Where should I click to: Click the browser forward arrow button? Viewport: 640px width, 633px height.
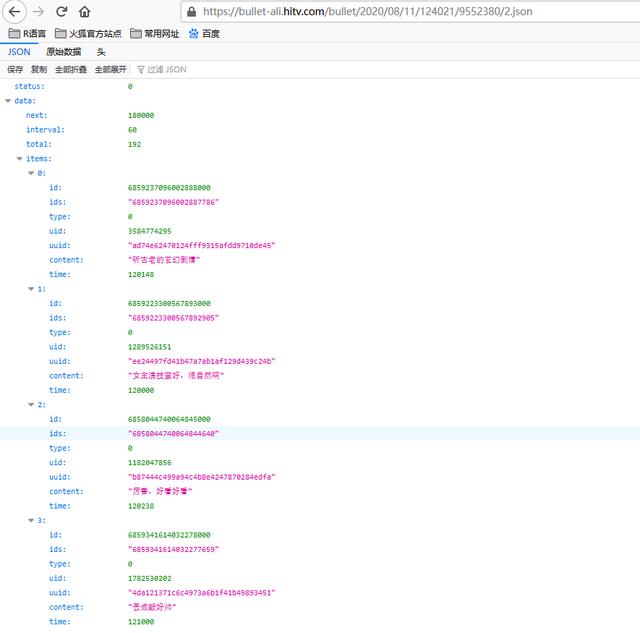tap(38, 12)
